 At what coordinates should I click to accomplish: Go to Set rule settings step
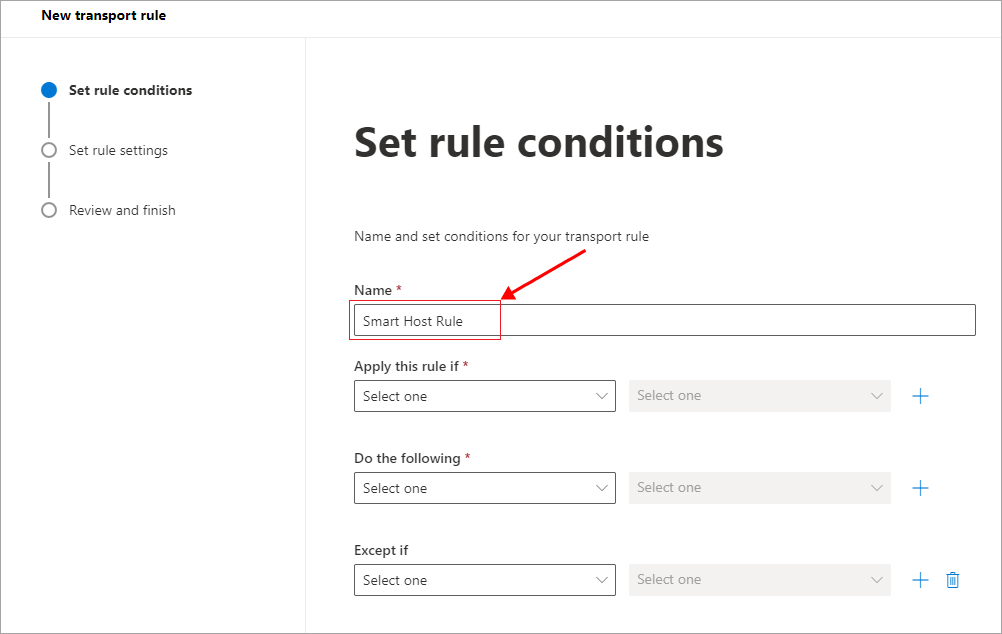(x=118, y=150)
